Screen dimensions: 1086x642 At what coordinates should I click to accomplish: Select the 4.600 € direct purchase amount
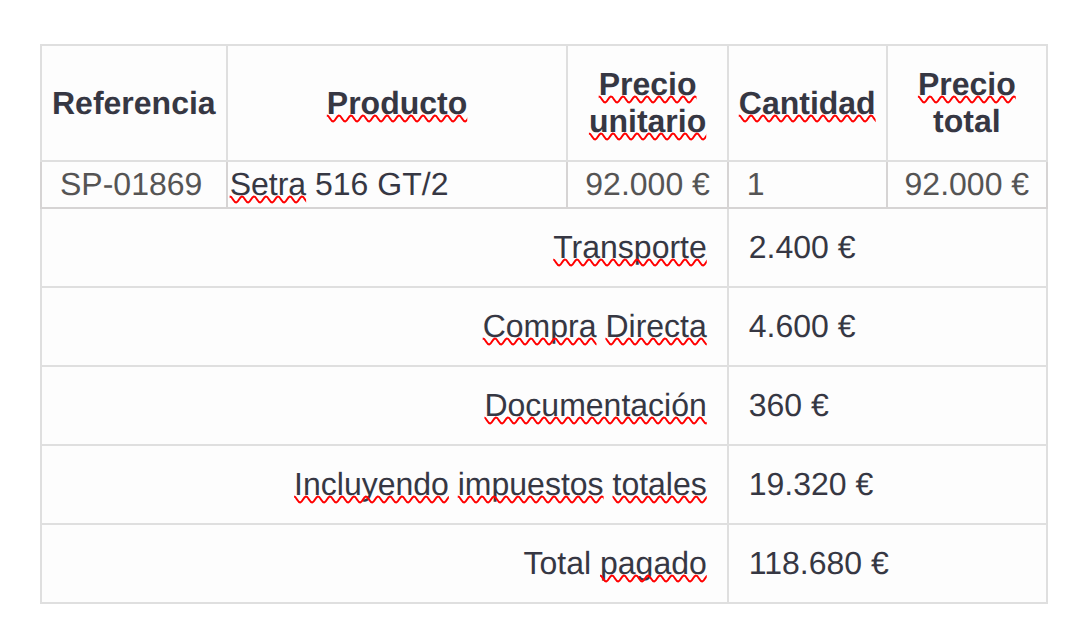point(802,327)
